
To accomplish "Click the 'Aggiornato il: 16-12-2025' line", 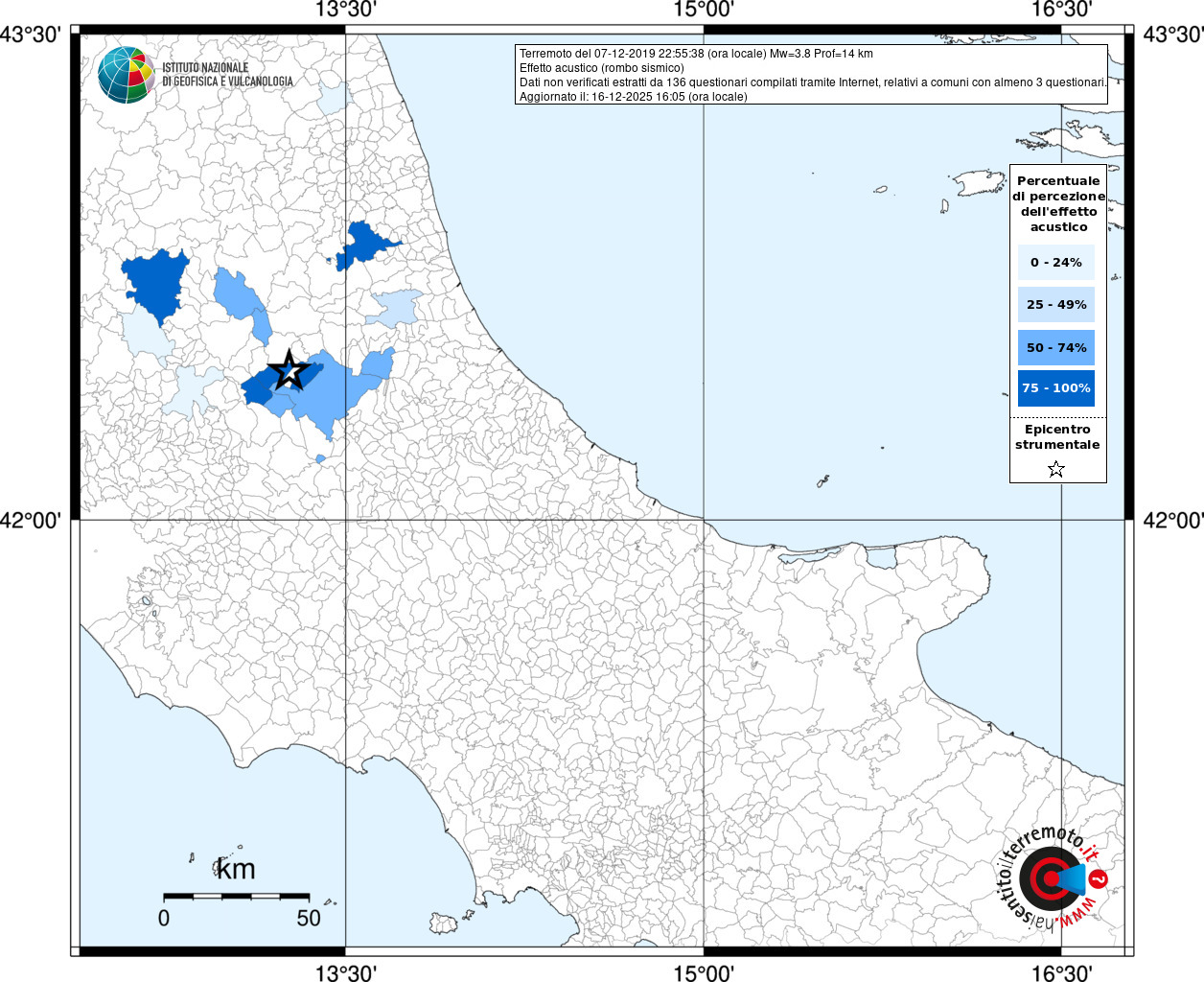I will pos(634,97).
